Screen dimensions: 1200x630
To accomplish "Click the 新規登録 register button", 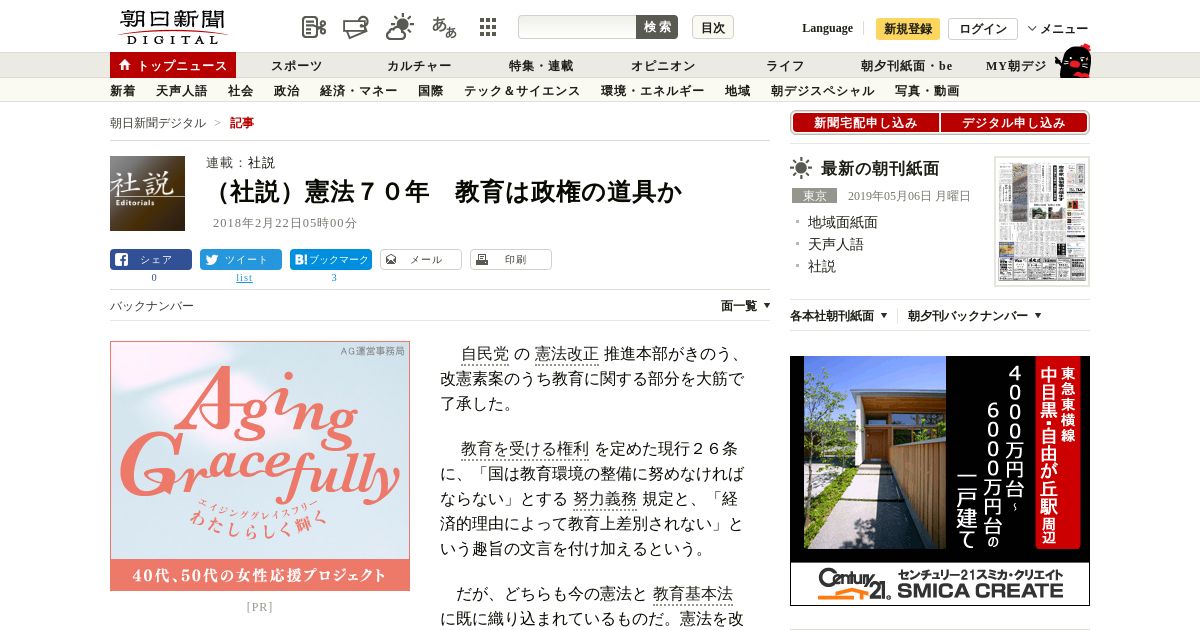I will click(908, 29).
